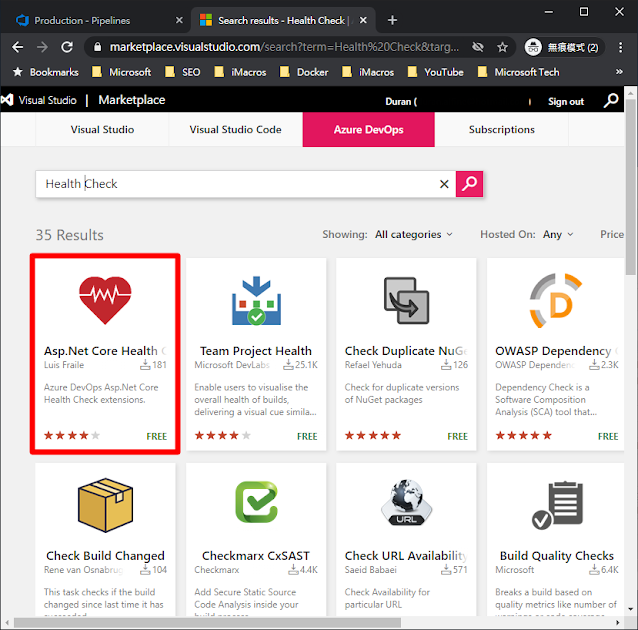
Task: Click the Team Project Health star rating
Action: (x=223, y=435)
